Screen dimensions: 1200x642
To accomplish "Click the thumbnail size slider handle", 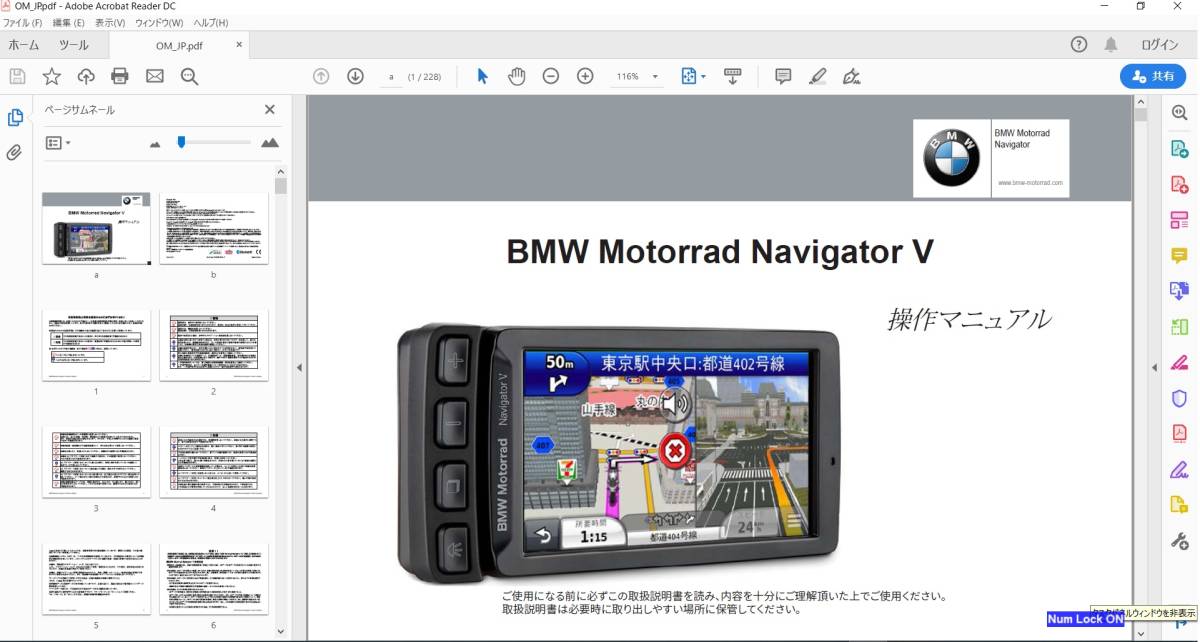I will point(181,142).
